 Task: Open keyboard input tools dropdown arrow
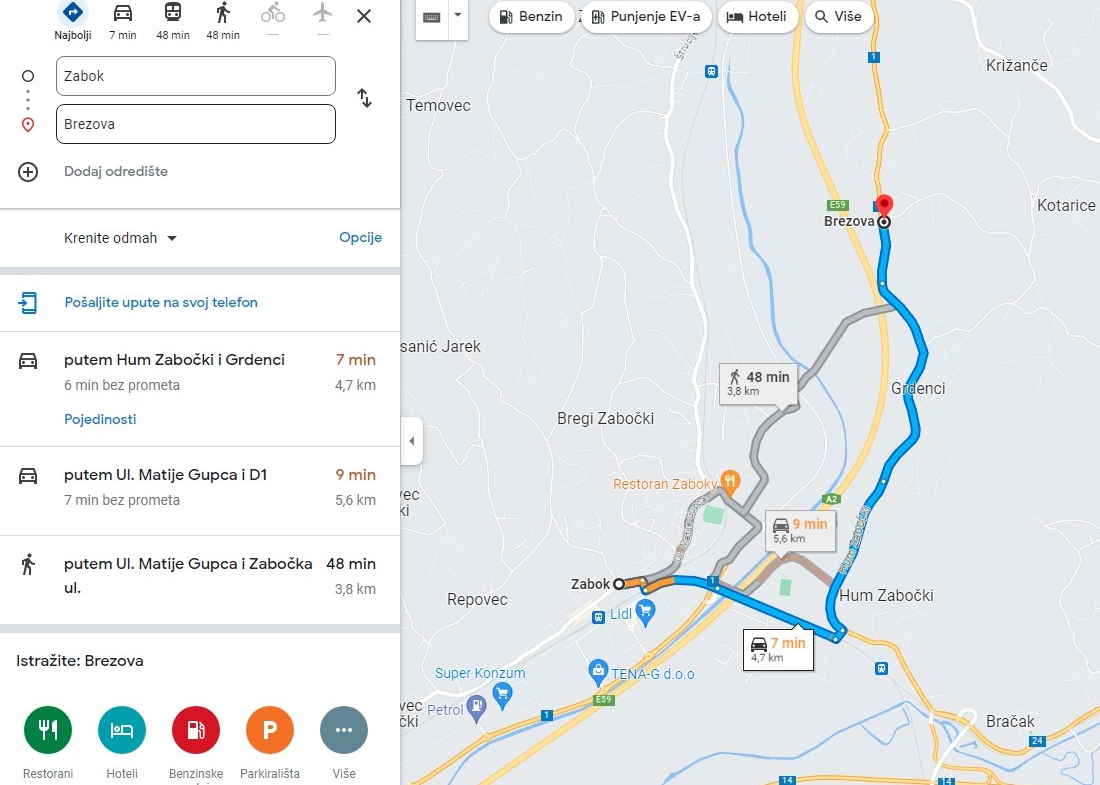(x=458, y=15)
